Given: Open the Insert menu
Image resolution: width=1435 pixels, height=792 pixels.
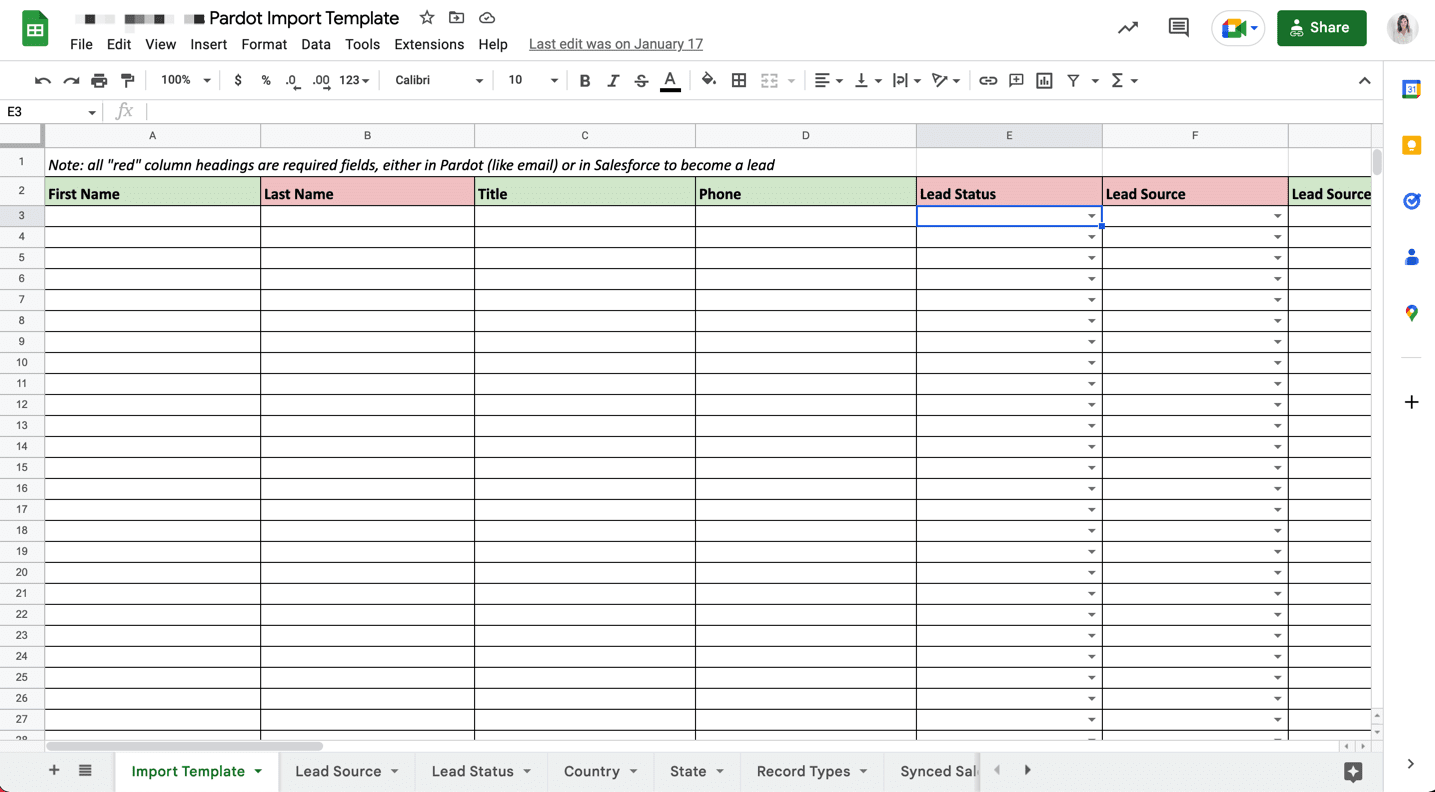Looking at the screenshot, I should coord(208,44).
